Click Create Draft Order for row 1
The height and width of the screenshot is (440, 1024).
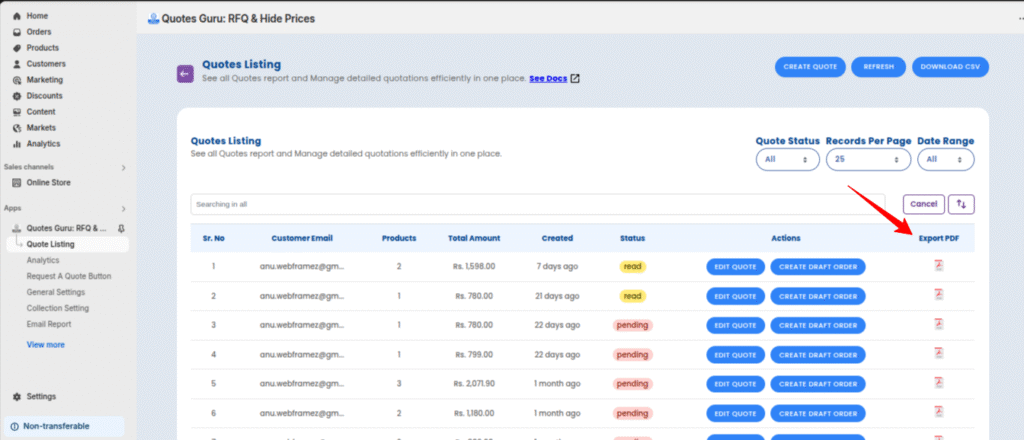pyautogui.click(x=818, y=267)
